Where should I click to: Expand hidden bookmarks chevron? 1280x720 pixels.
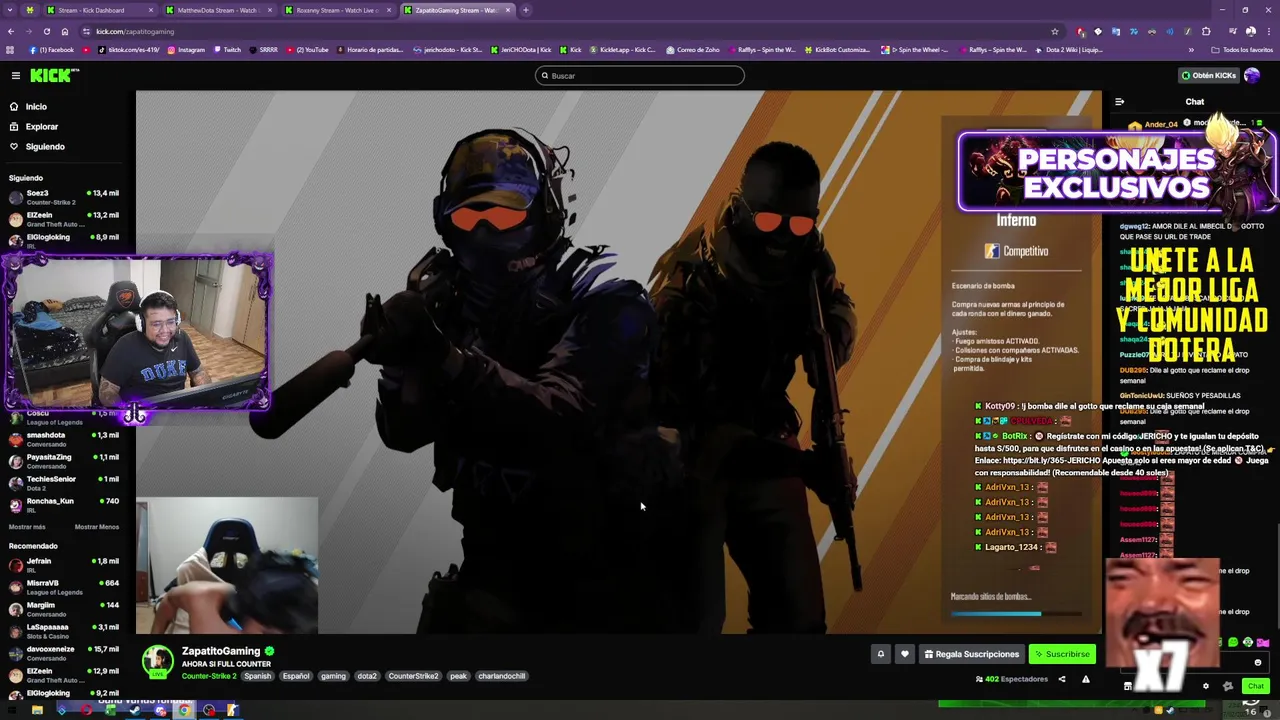click(1191, 50)
